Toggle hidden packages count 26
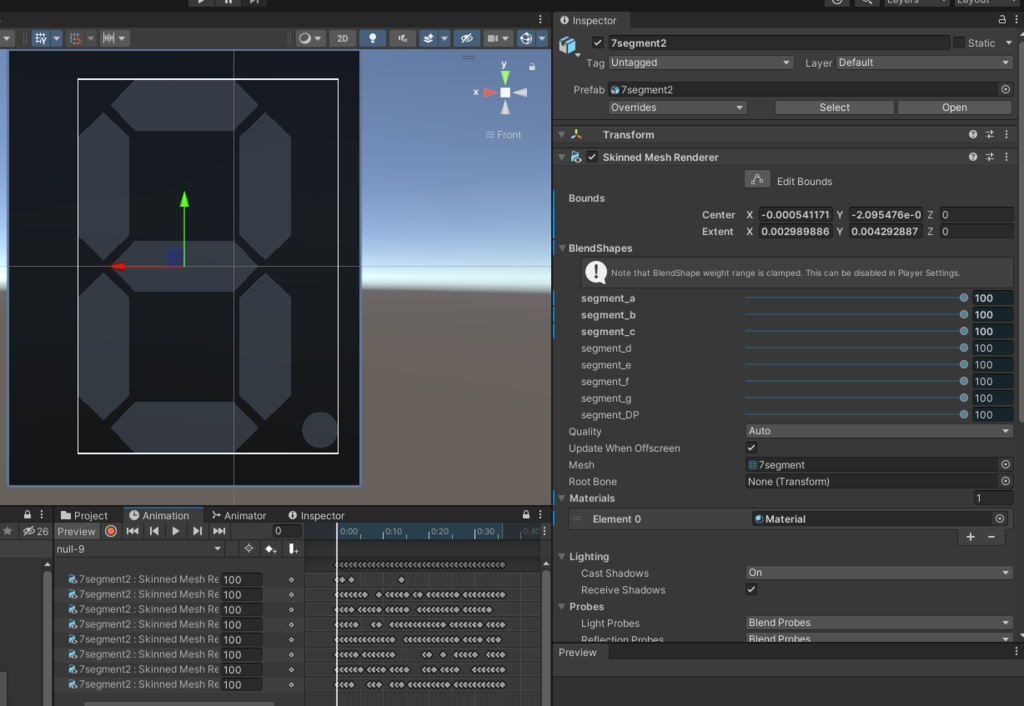1024x706 pixels. pyautogui.click(x=35, y=531)
